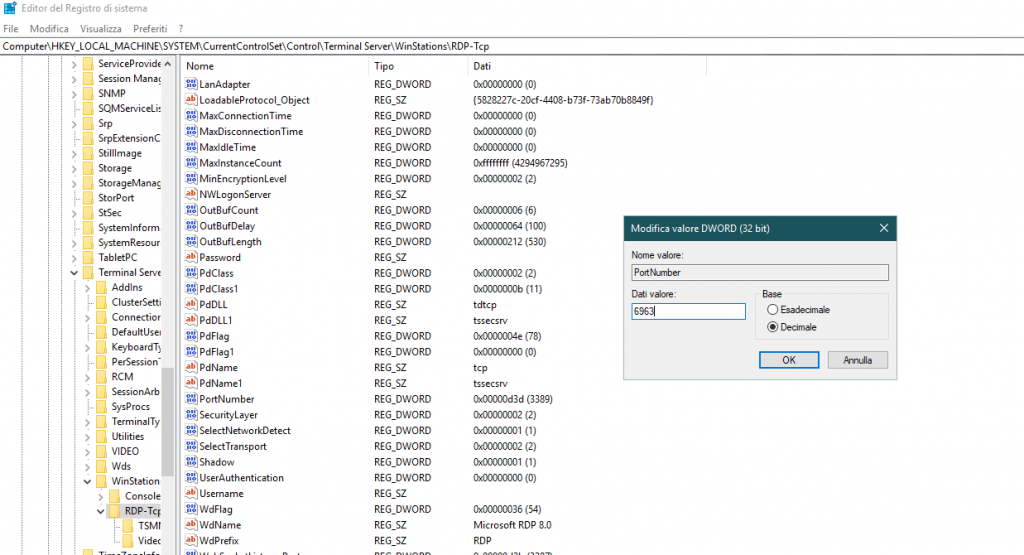Click the SecurityLayer DWORD icon

point(191,415)
